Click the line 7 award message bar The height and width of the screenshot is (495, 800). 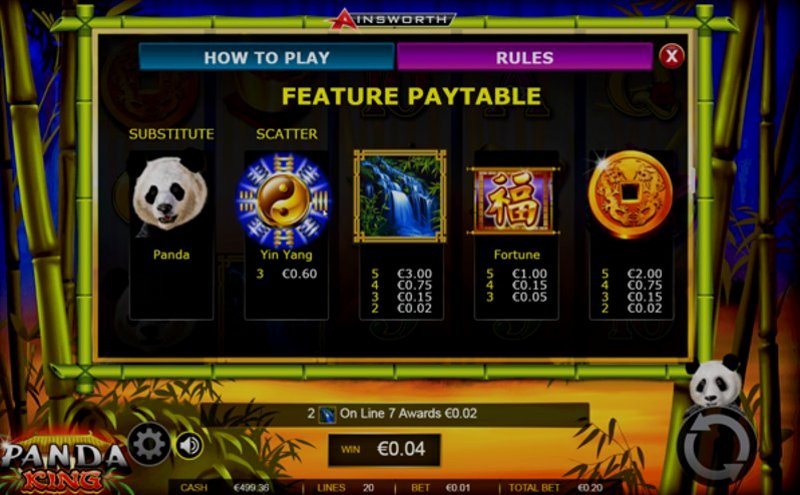tap(394, 414)
